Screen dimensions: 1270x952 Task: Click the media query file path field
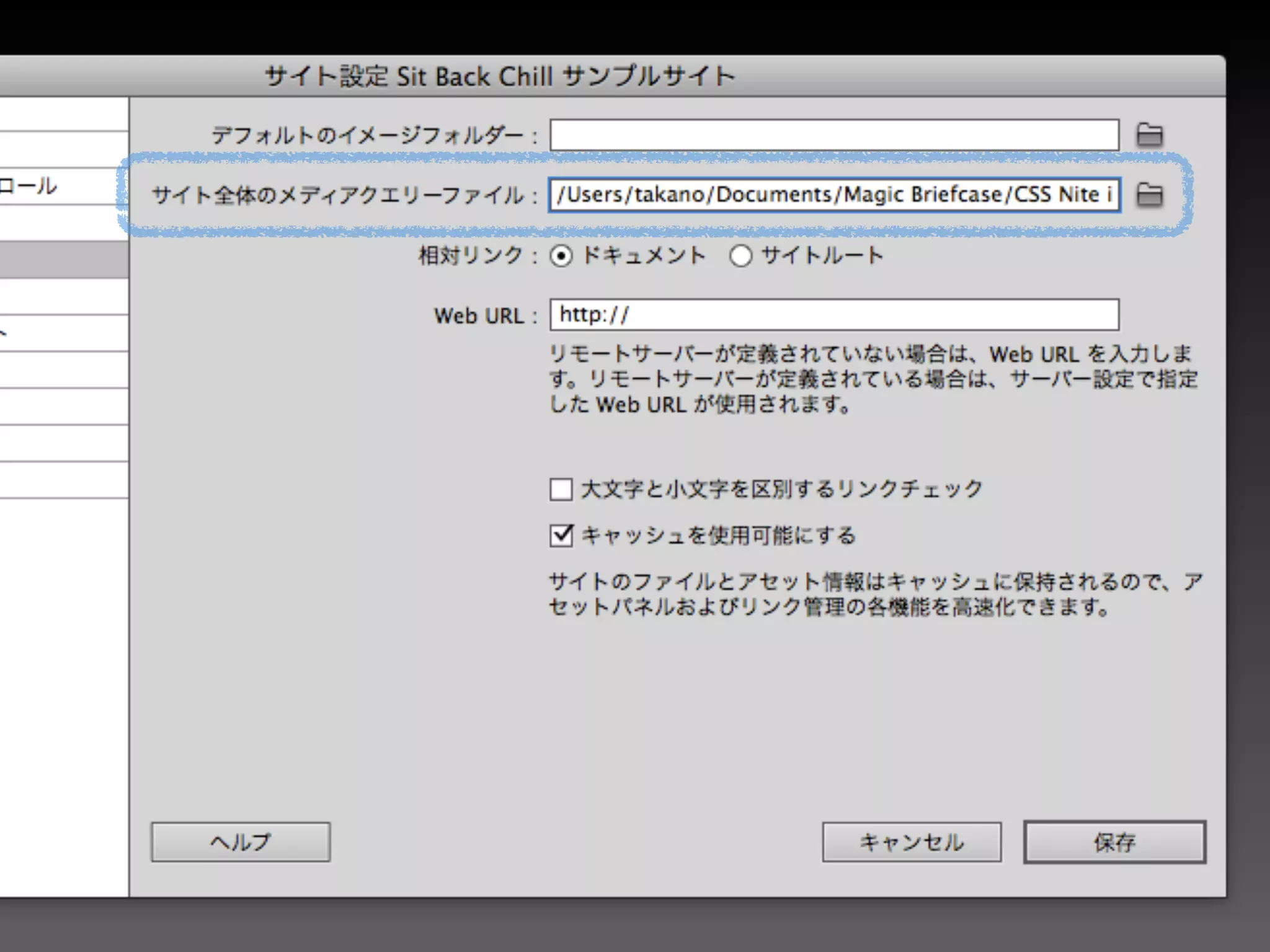(834, 195)
